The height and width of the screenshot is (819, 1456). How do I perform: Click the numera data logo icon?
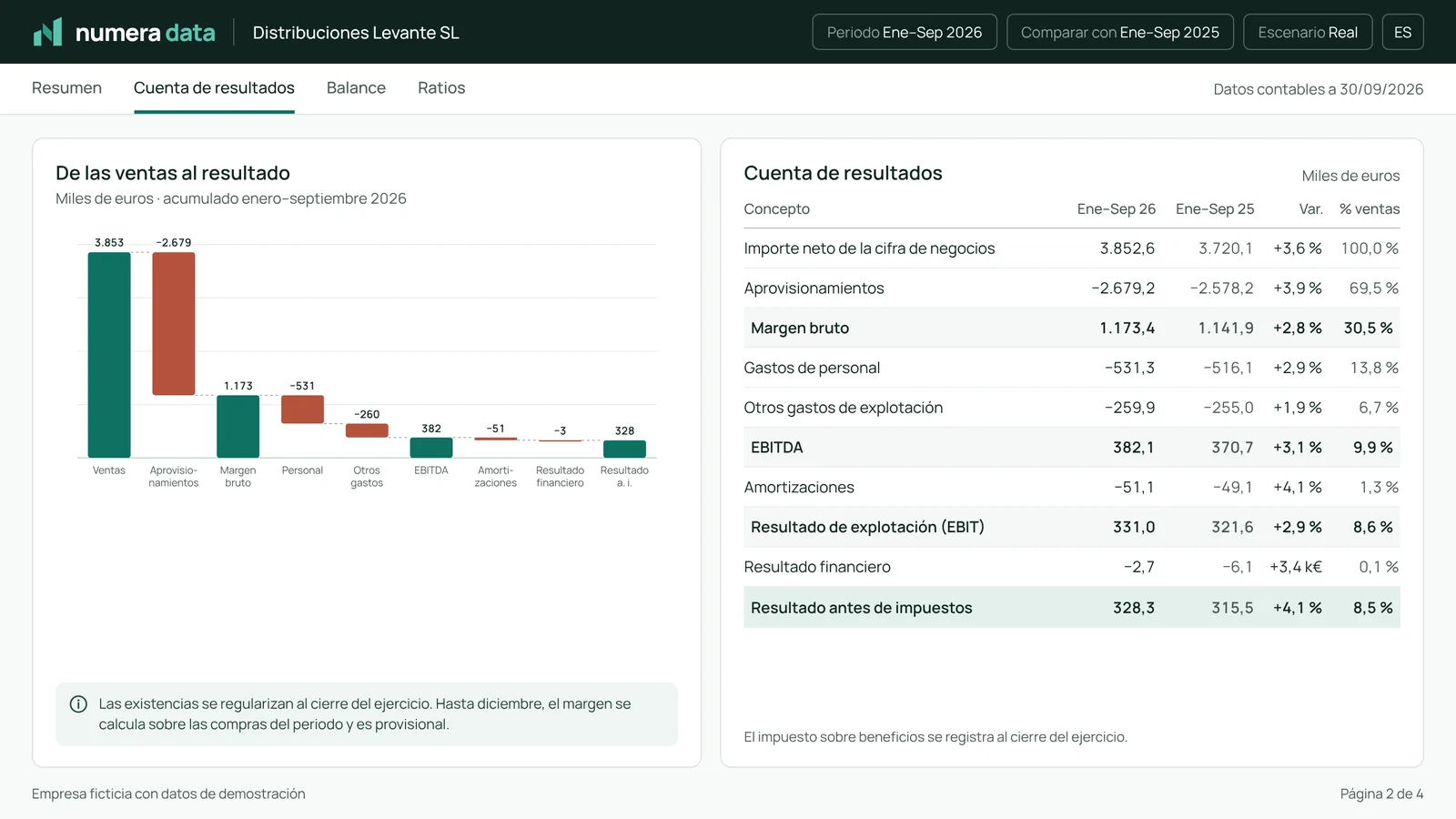(47, 32)
